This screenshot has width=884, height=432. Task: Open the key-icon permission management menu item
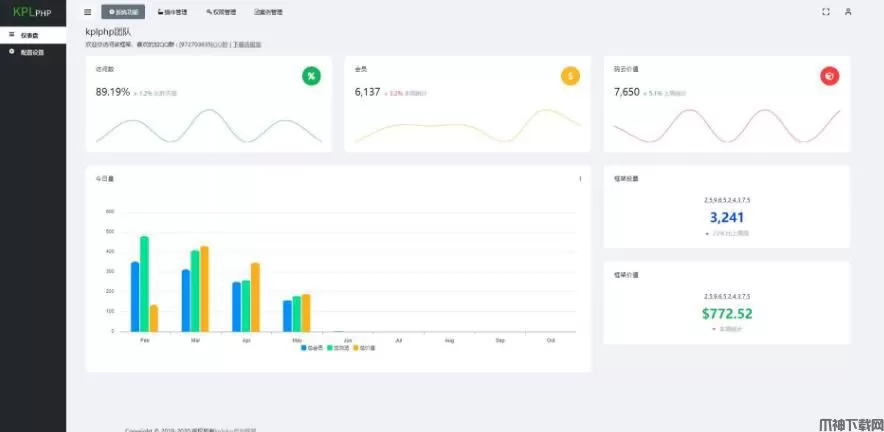[221, 12]
